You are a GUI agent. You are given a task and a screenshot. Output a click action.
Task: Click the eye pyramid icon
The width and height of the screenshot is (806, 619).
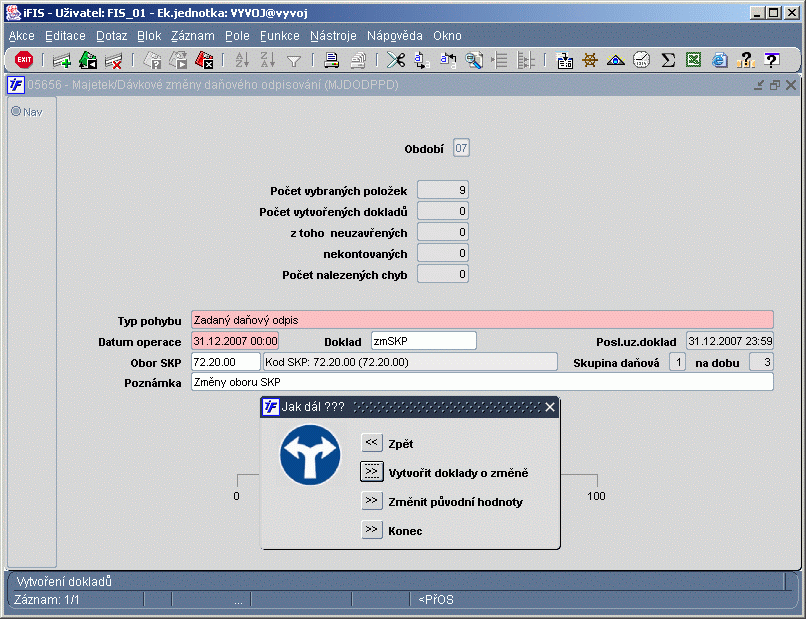616,61
